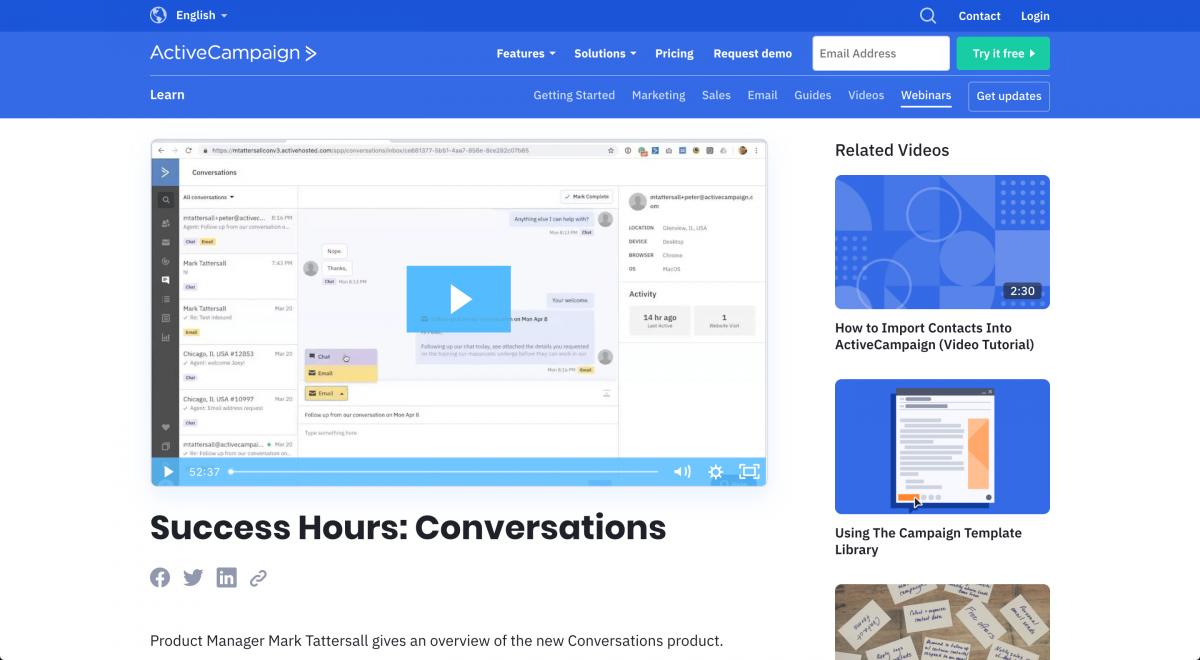Switch to Videos tab
Image resolution: width=1200 pixels, height=660 pixels.
pyautogui.click(x=866, y=96)
